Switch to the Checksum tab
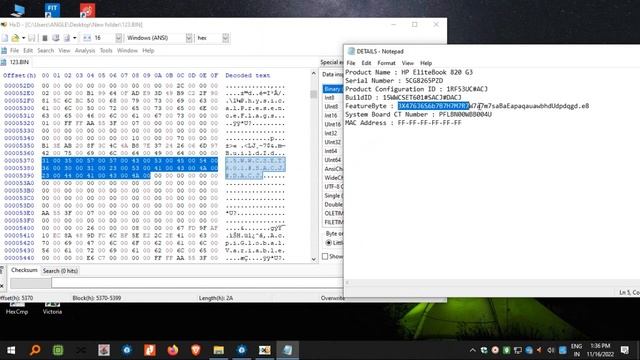 [24, 270]
